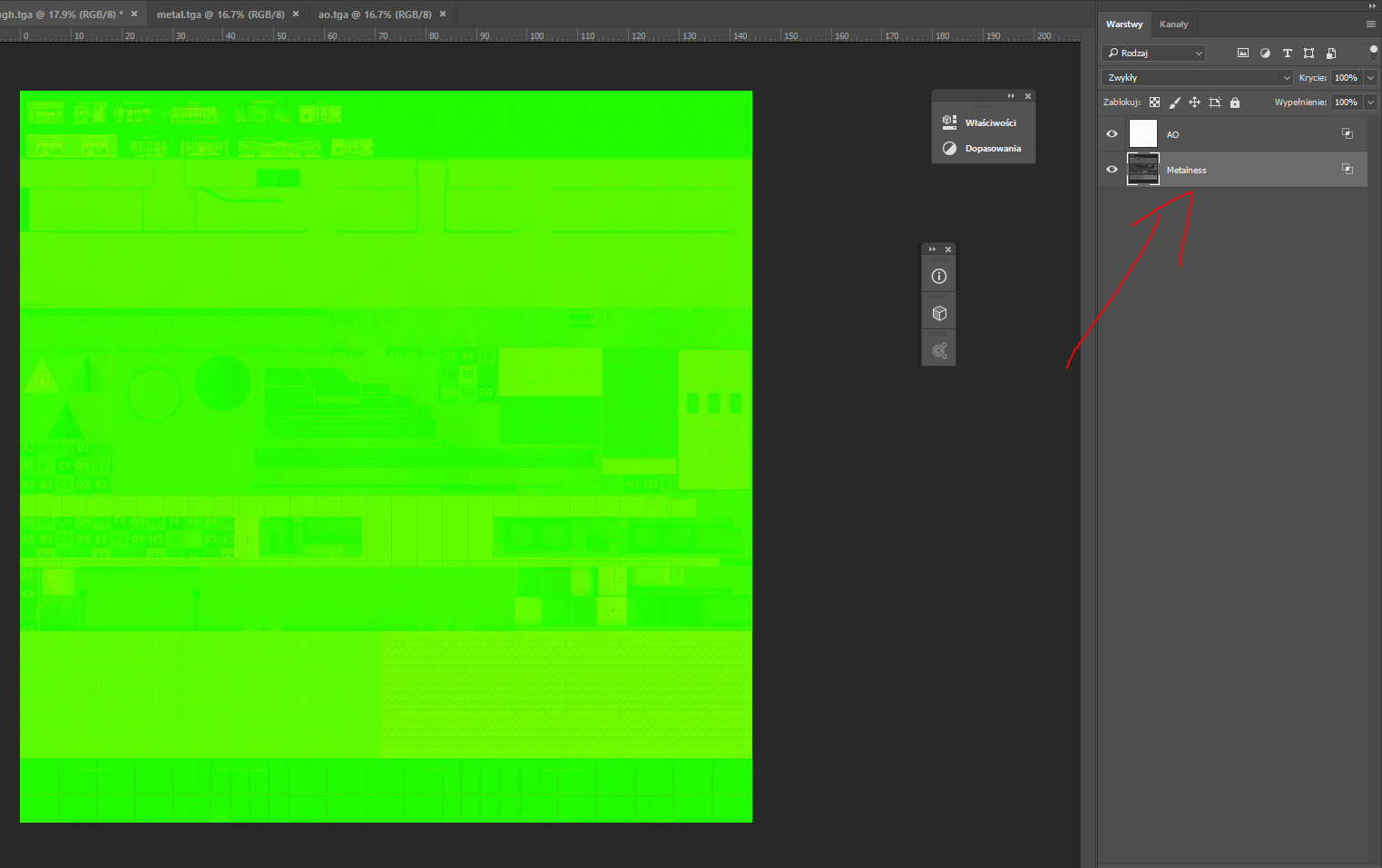Select the Metalness layer thumbnail
Image resolution: width=1382 pixels, height=868 pixels.
click(x=1143, y=169)
